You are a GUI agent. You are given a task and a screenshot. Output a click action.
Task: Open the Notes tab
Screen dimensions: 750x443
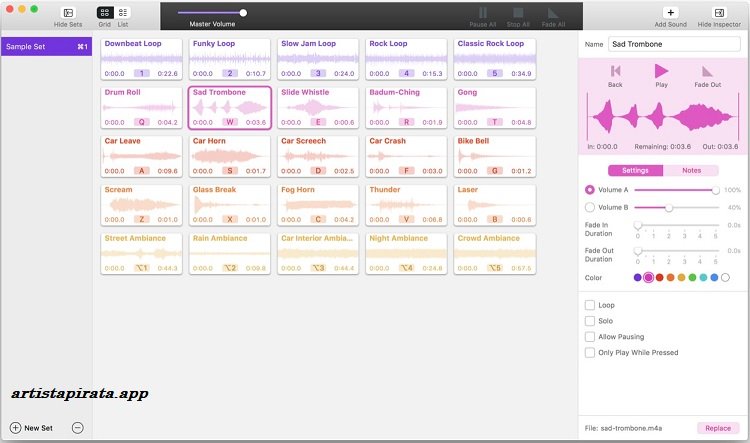click(x=691, y=171)
